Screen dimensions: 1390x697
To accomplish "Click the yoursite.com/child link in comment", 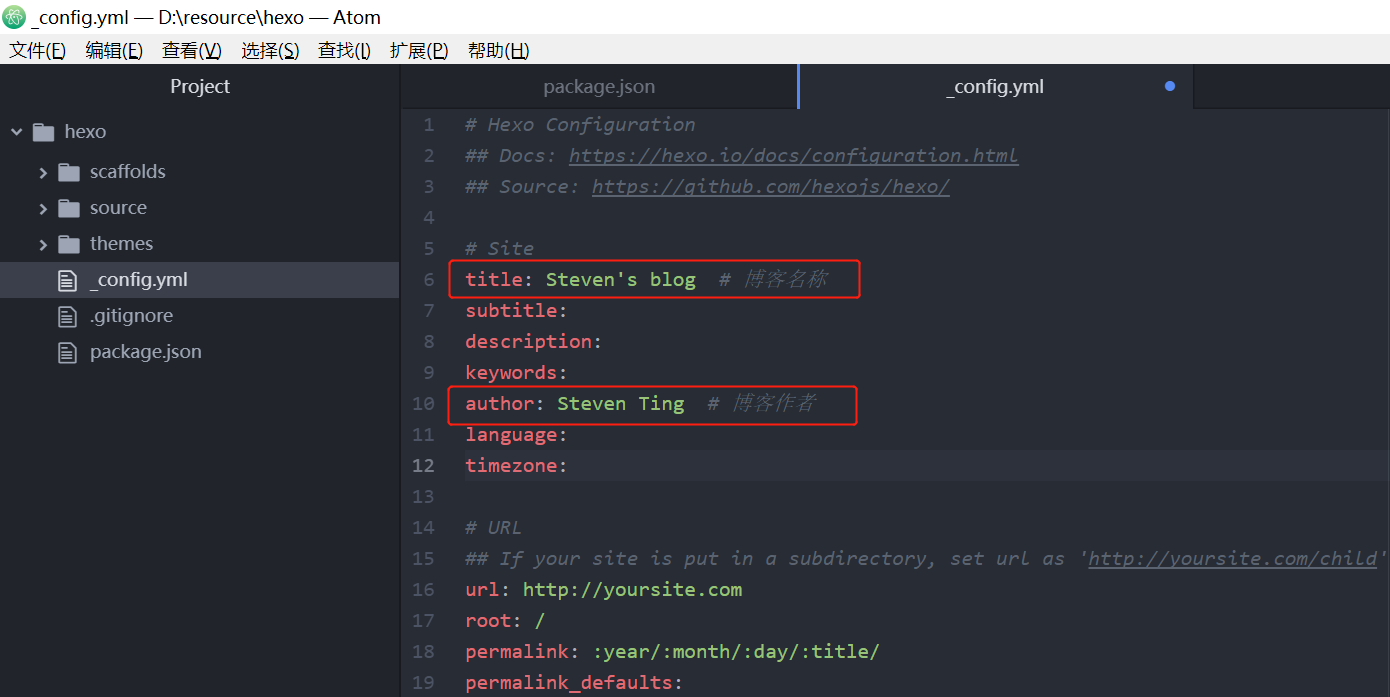I will coord(1233,559).
